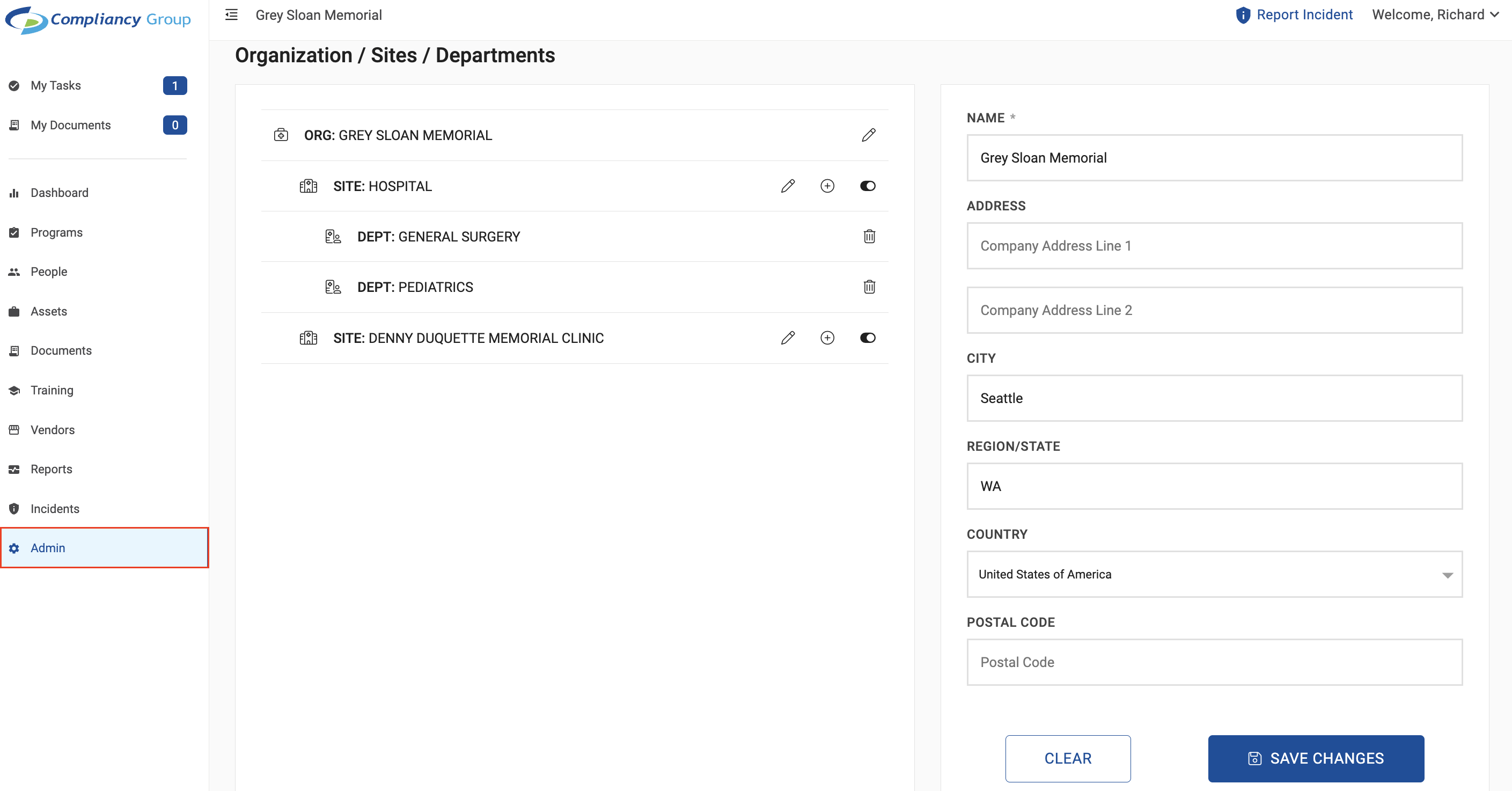Delete the General Surgery department
The width and height of the screenshot is (1512, 791).
coord(869,237)
